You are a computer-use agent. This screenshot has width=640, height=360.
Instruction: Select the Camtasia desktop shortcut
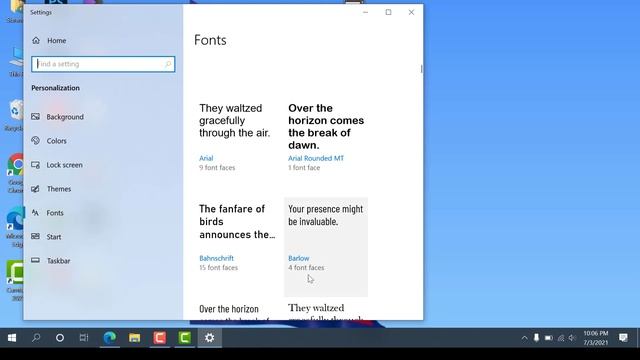16,281
